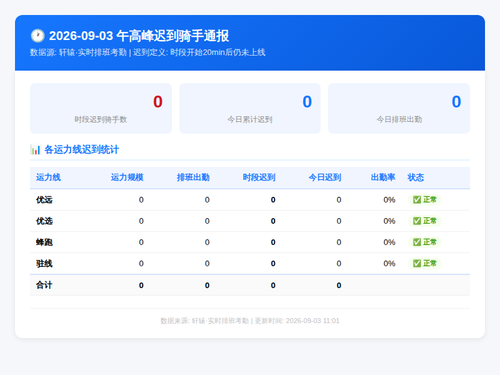Screen dimensions: 500x375
Task: Select the 蜂跑 row label
Action: pyautogui.click(x=44, y=242)
